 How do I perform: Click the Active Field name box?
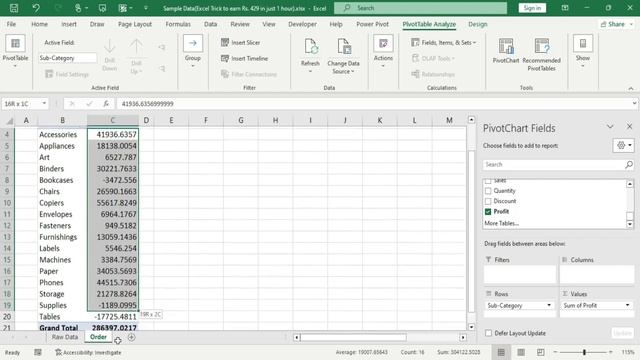(x=67, y=58)
